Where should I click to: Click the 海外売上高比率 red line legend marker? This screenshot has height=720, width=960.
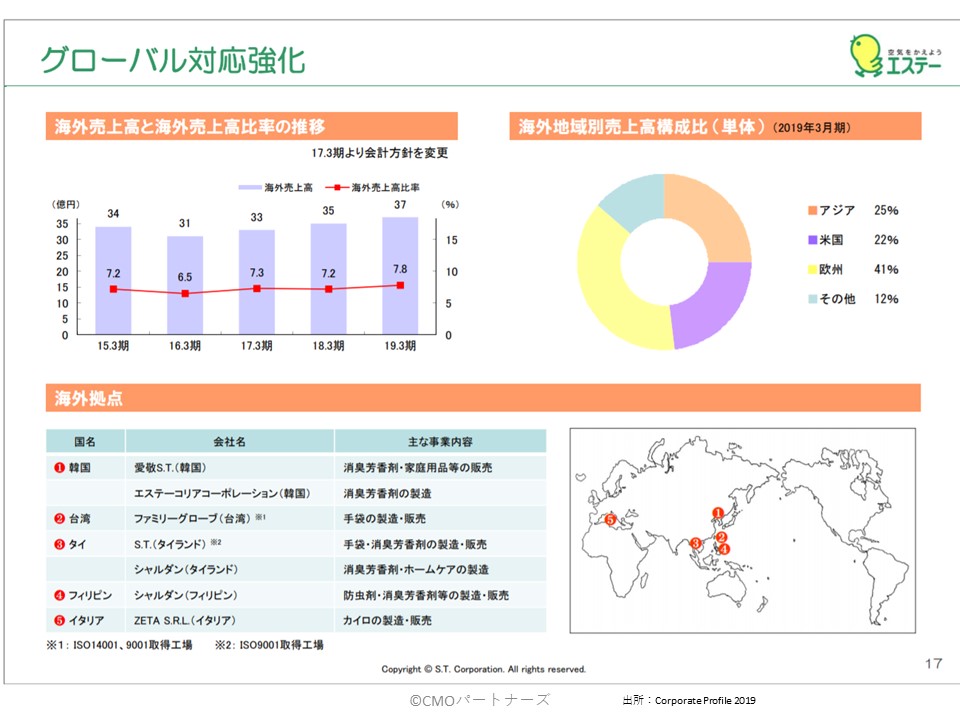pos(338,187)
